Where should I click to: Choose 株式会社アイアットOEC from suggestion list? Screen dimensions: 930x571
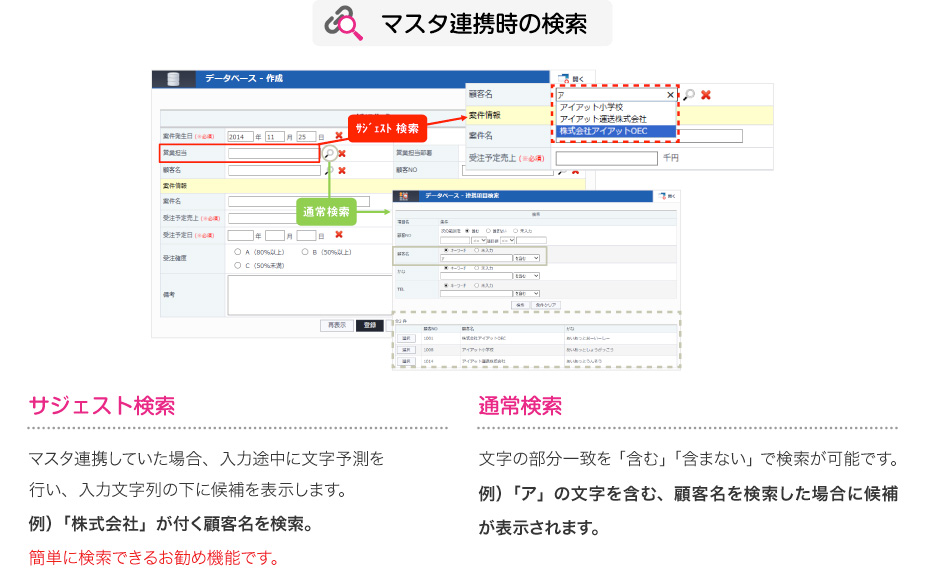pos(603,130)
